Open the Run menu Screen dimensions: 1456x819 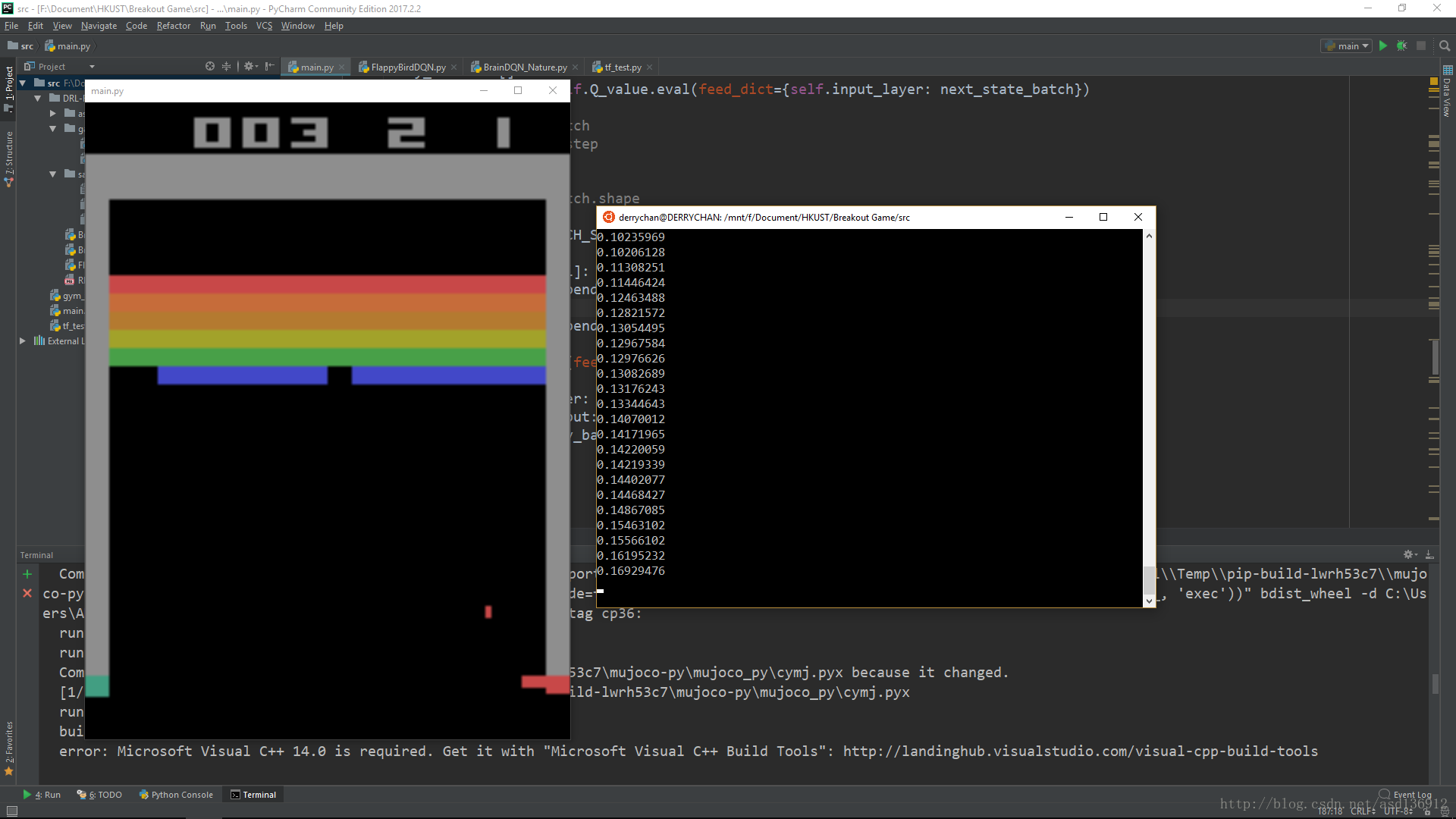tap(208, 26)
